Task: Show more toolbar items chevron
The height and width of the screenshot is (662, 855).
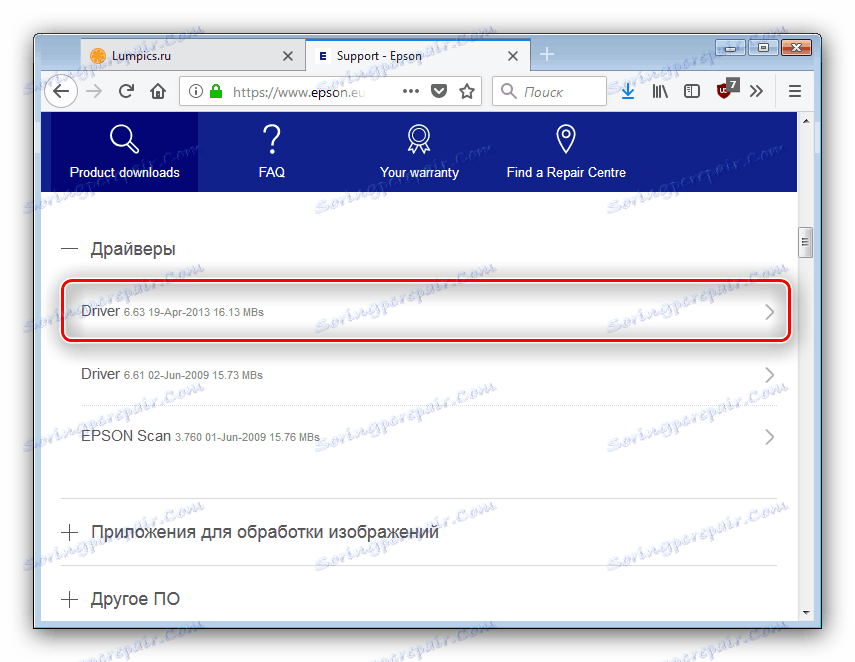Action: [x=756, y=91]
